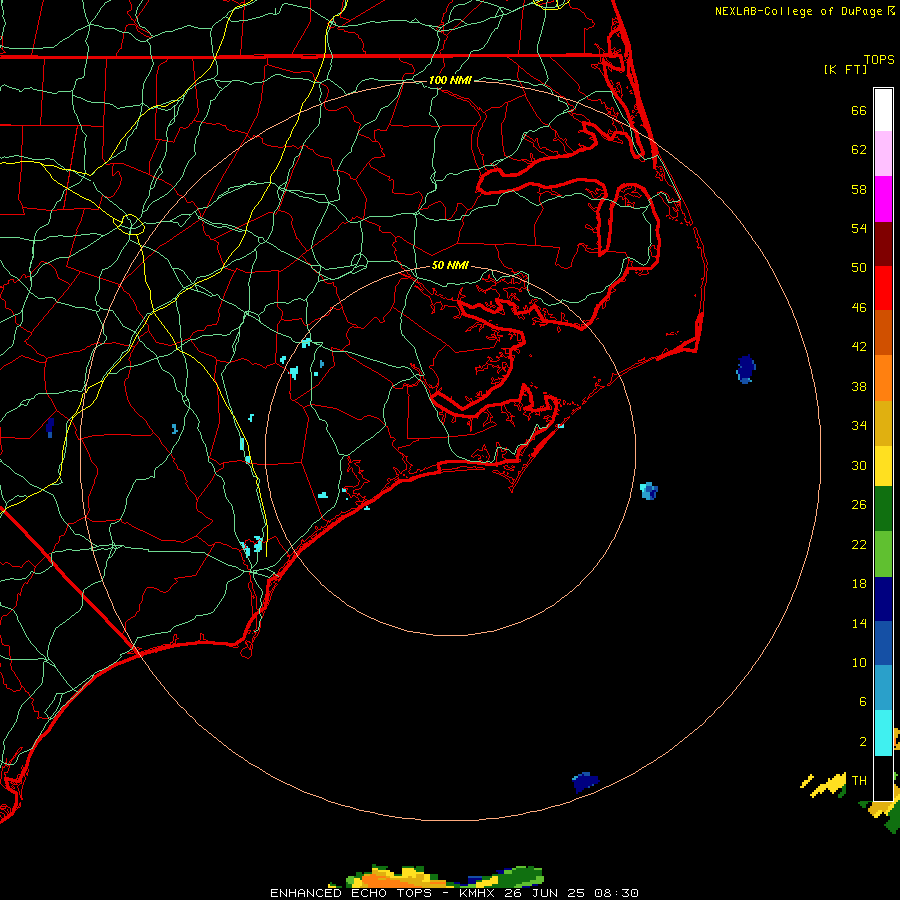Pick the white swatch in the legend

[883, 110]
